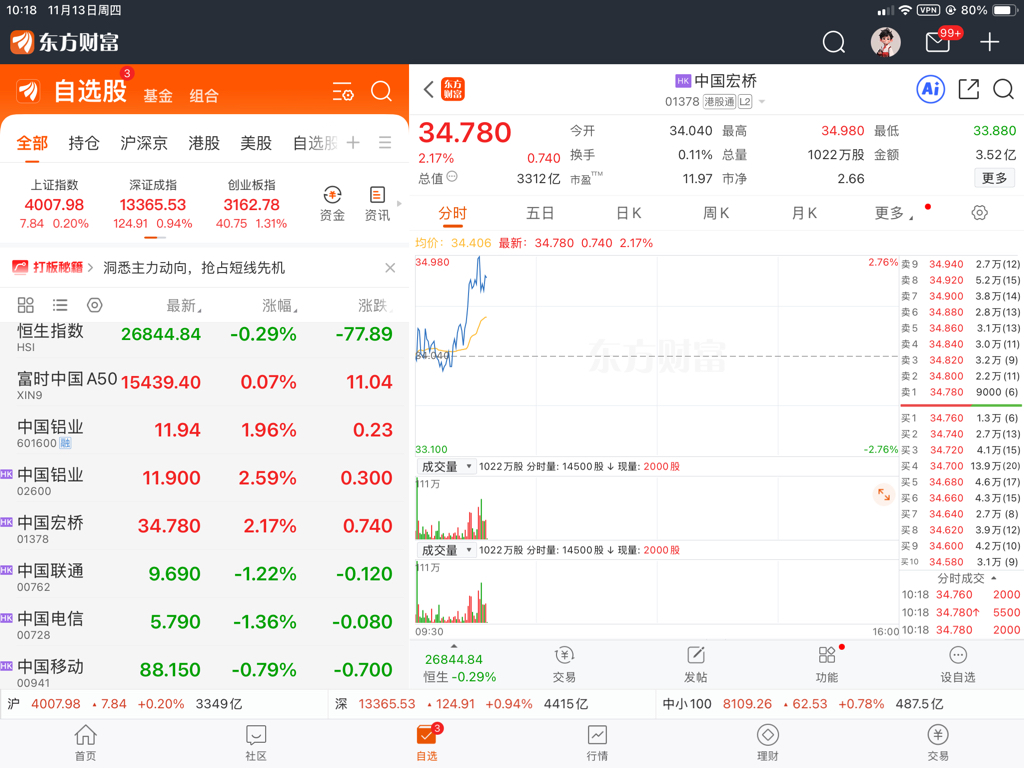Expand the chart with fullscreen arrows icon

[884, 495]
